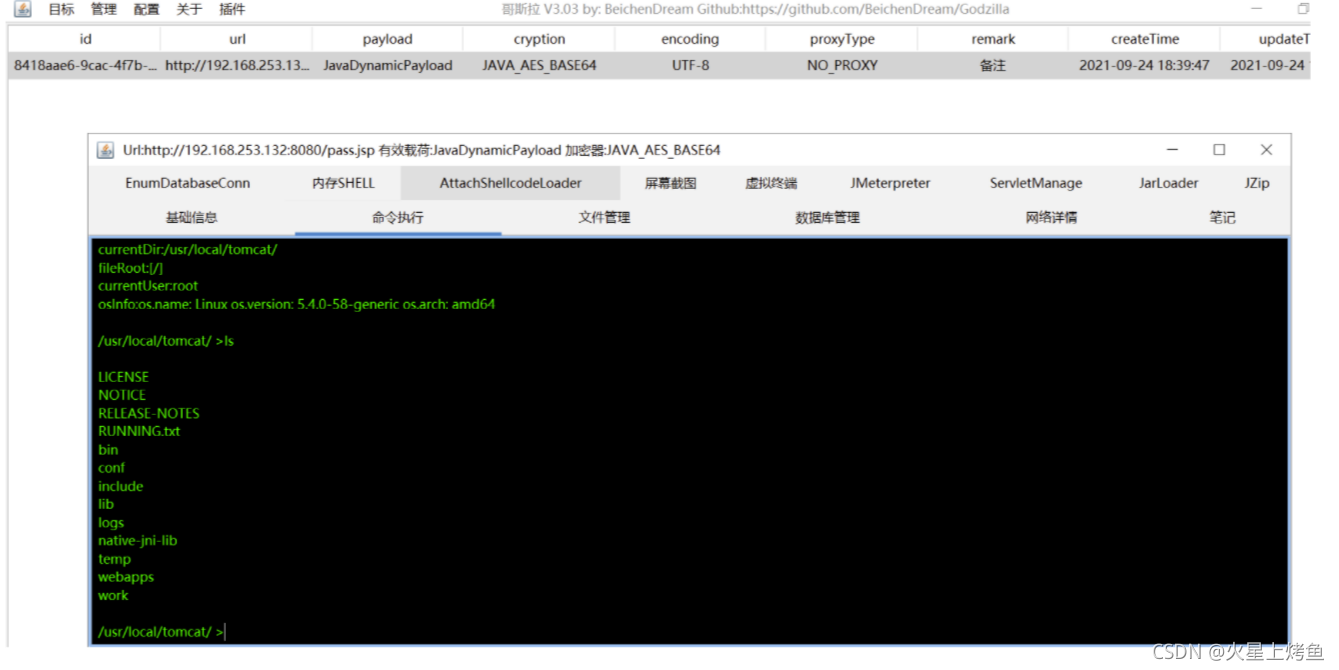Sort shells by id column header
The image size is (1339, 670).
coord(85,39)
